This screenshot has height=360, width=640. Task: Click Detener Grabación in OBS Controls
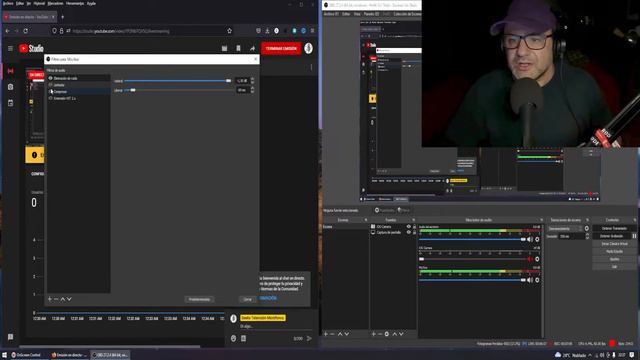point(612,236)
